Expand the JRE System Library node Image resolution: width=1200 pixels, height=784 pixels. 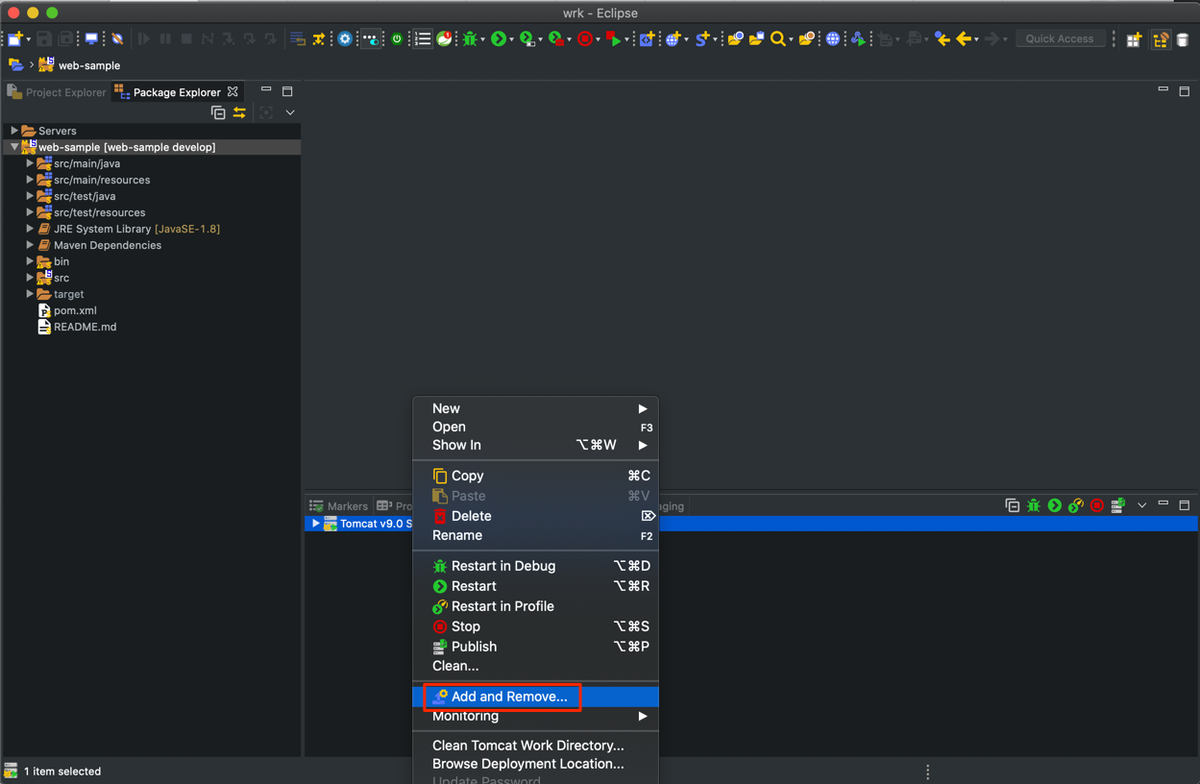pos(30,229)
